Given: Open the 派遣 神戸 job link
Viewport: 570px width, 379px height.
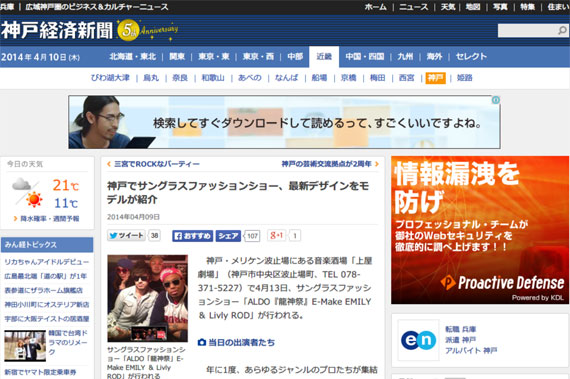Looking at the screenshot, I should (x=461, y=340).
